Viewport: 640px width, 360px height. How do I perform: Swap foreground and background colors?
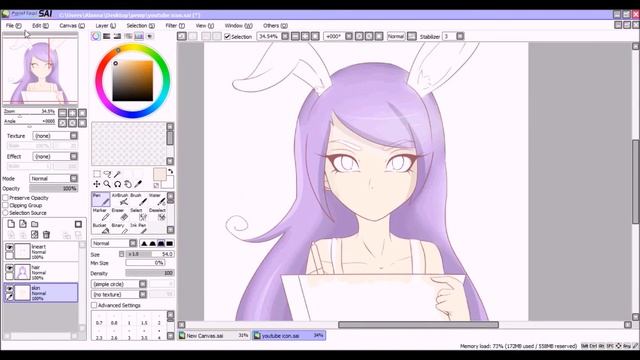[171, 171]
